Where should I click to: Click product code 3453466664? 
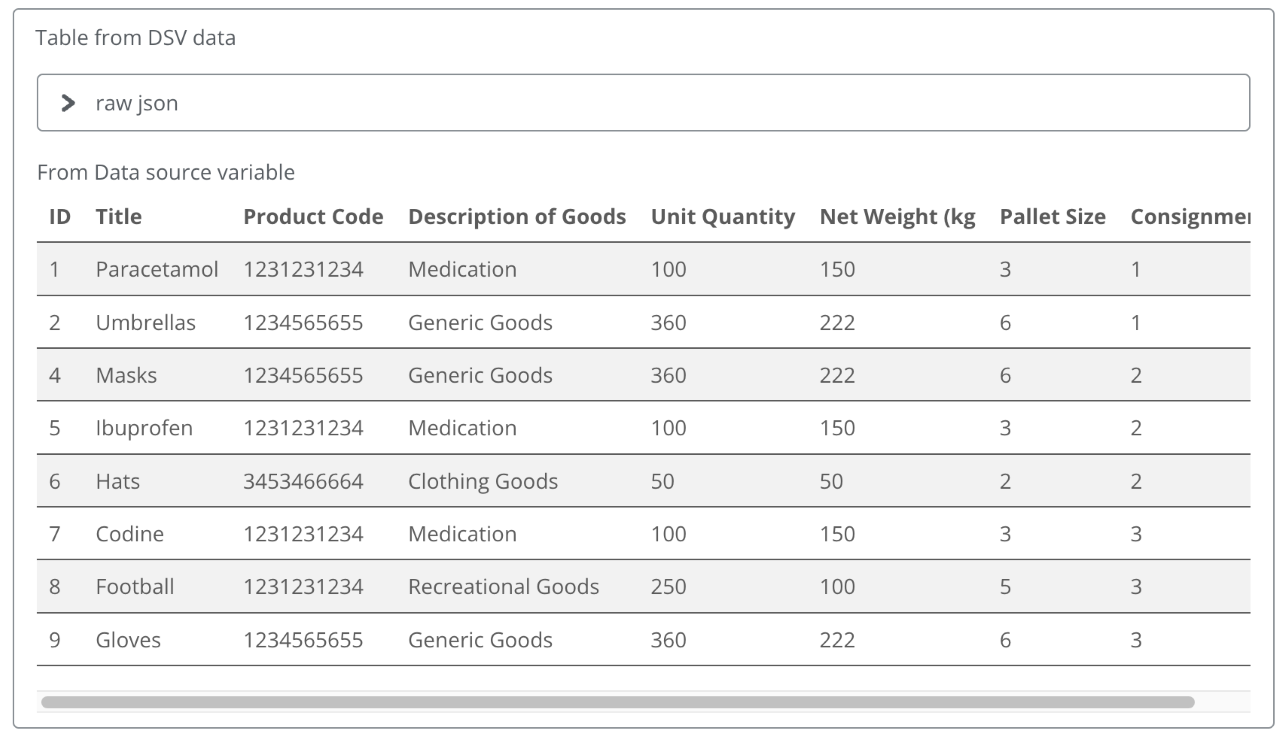(303, 482)
